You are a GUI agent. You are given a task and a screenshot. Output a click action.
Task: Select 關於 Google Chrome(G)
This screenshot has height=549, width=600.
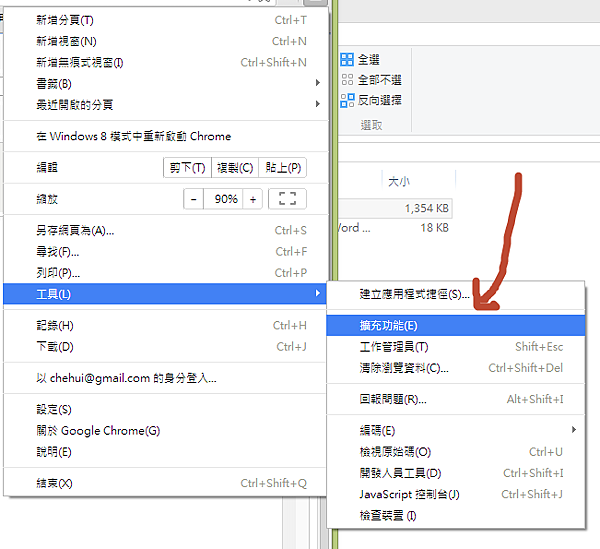[165, 431]
